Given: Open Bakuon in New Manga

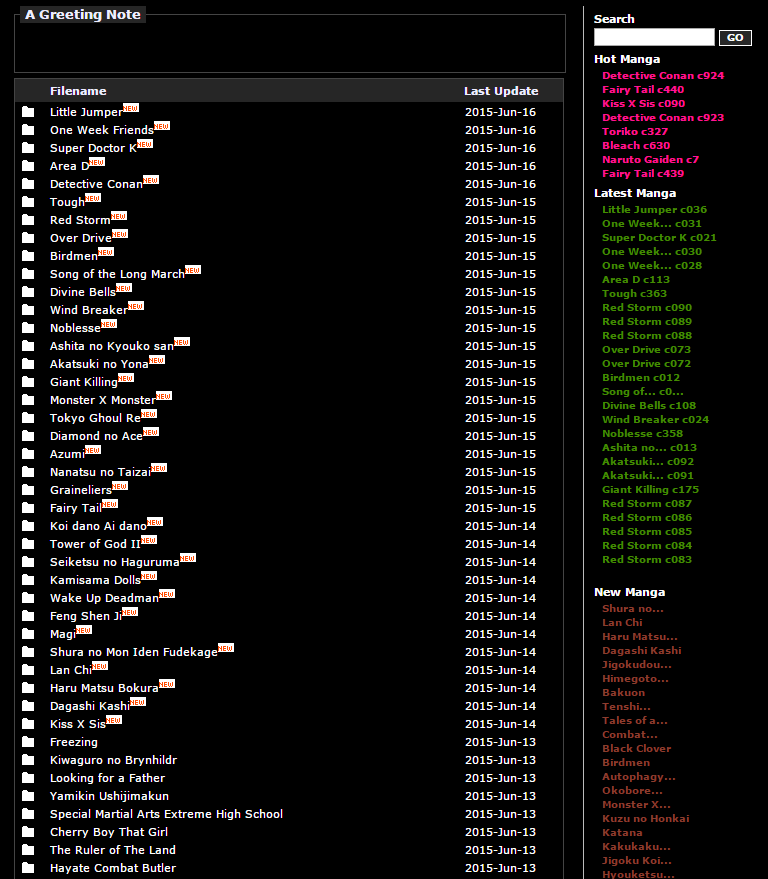Looking at the screenshot, I should point(623,692).
